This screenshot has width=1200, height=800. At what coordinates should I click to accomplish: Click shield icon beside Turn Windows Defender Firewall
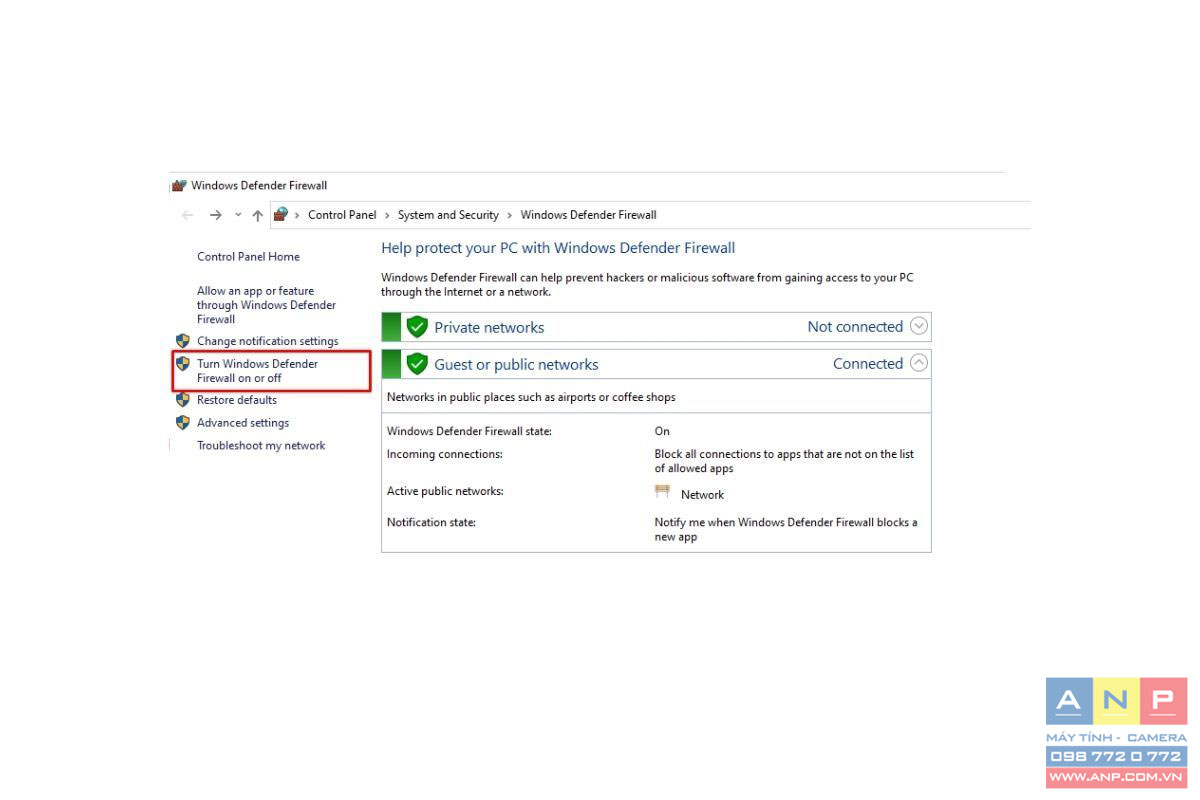tap(182, 364)
